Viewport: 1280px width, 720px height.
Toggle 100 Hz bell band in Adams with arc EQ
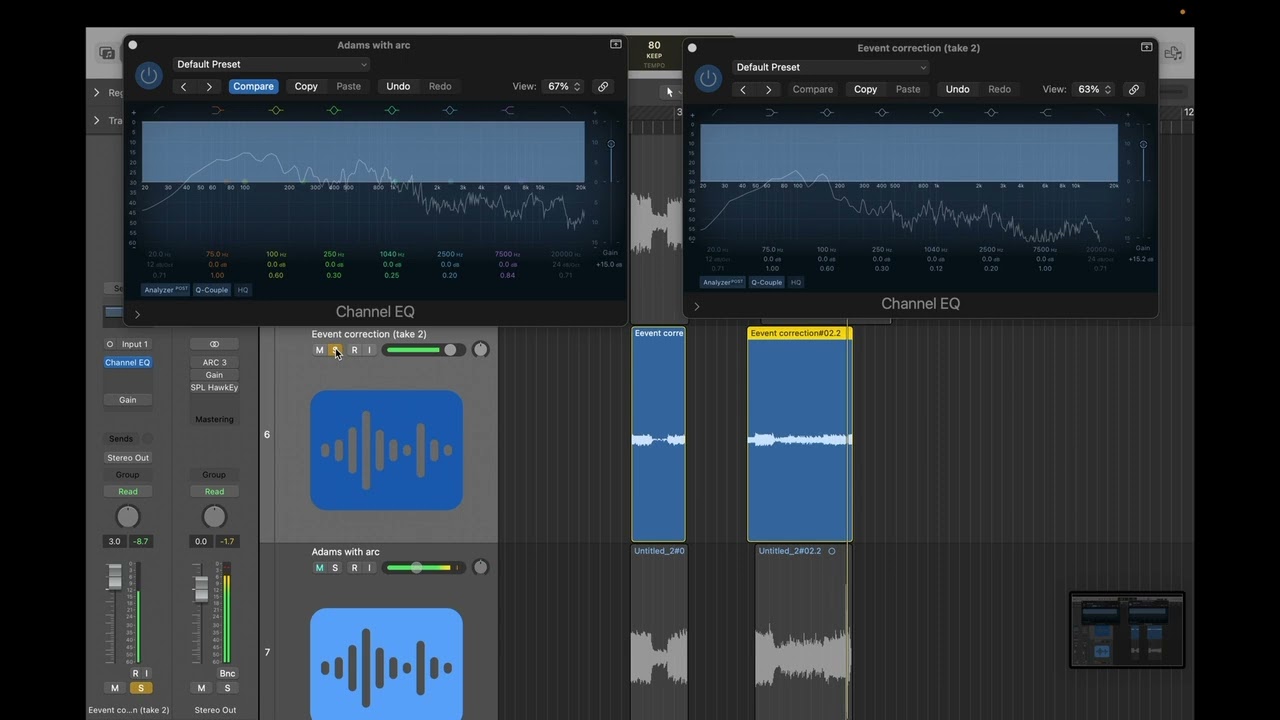pos(275,110)
